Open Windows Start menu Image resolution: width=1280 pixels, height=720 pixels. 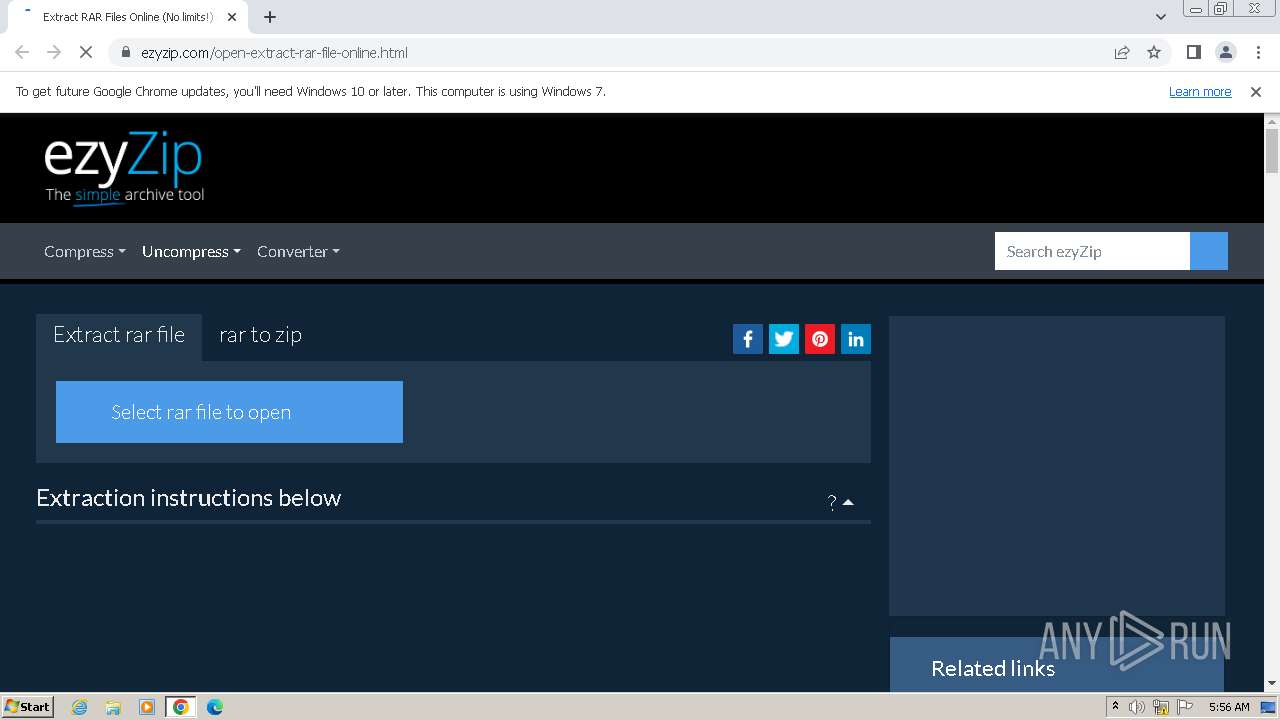click(28, 706)
